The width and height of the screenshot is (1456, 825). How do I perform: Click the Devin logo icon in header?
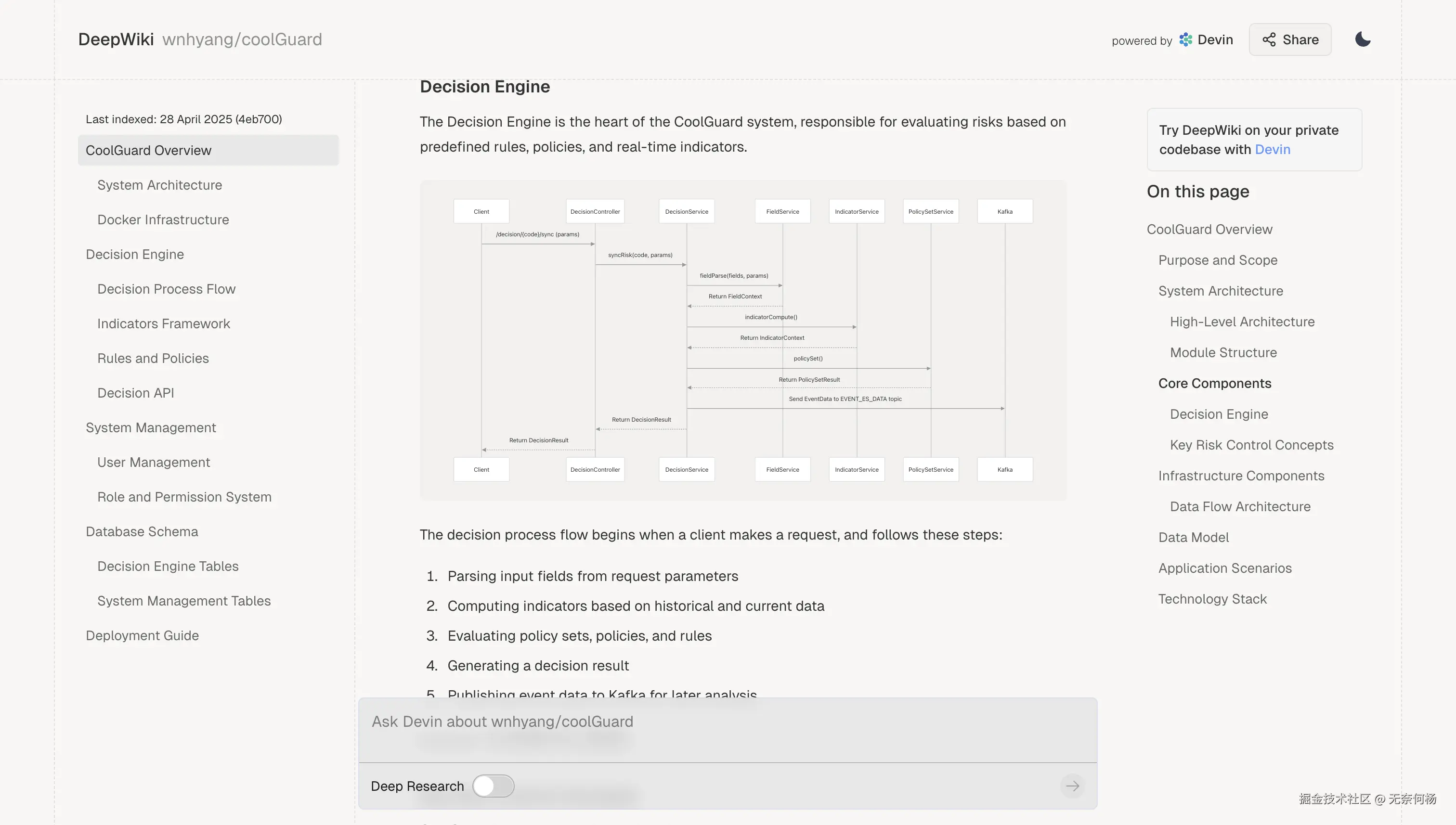coord(1186,39)
